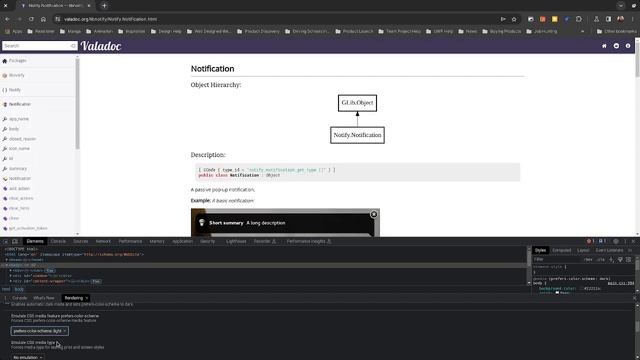Switch to the Computed styles tab
640x360 pixels.
562,250
